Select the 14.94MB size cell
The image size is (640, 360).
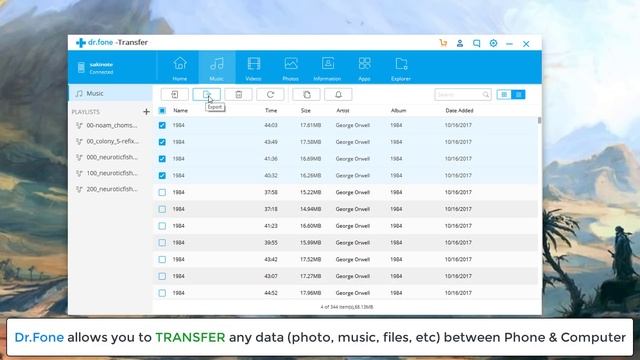point(311,209)
